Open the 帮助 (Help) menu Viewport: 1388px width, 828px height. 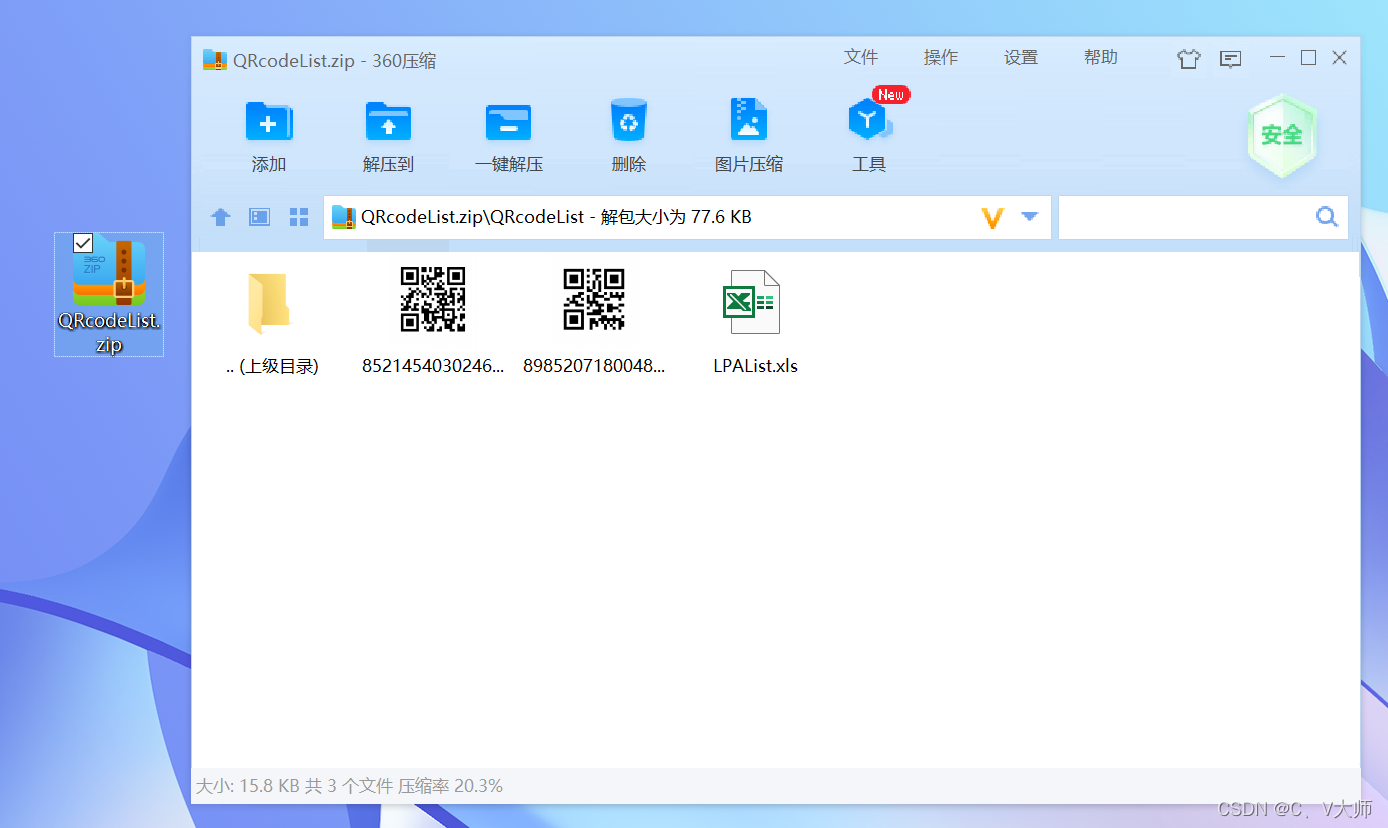(1101, 58)
